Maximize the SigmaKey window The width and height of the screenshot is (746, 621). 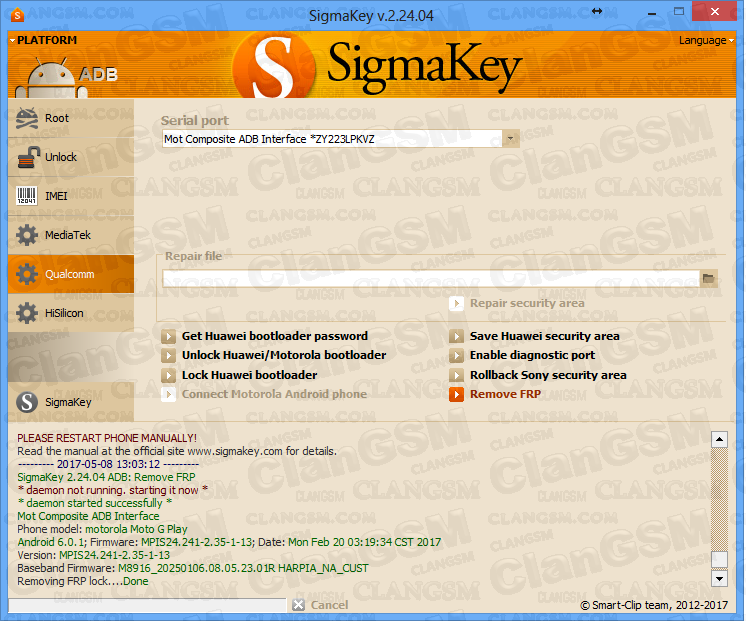679,11
